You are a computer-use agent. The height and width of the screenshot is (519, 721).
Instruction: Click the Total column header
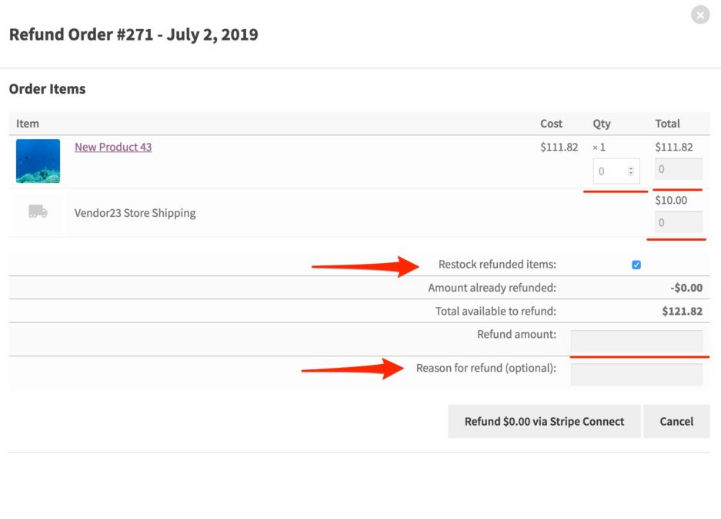click(667, 124)
